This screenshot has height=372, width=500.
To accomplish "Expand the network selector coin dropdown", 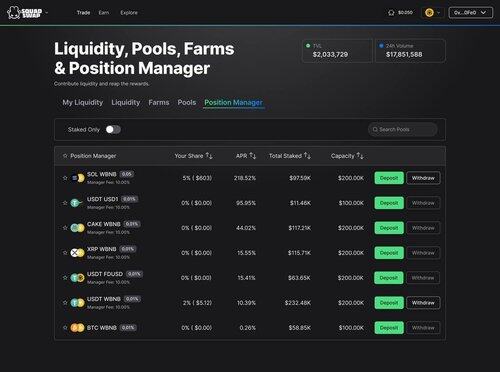I will point(433,13).
